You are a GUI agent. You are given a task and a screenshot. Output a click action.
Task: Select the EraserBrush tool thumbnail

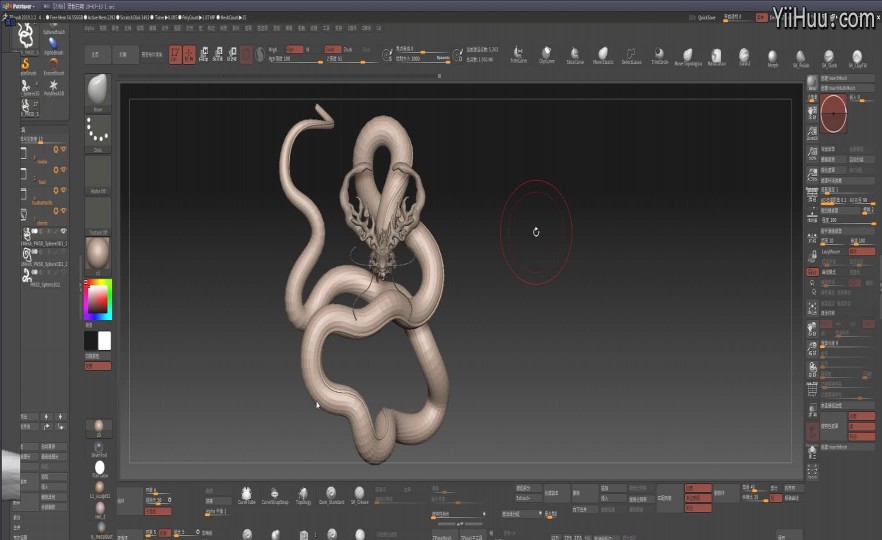53,66
